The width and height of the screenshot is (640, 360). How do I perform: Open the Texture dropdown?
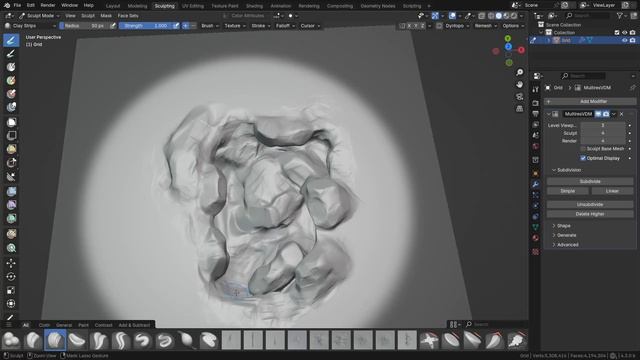(x=235, y=26)
